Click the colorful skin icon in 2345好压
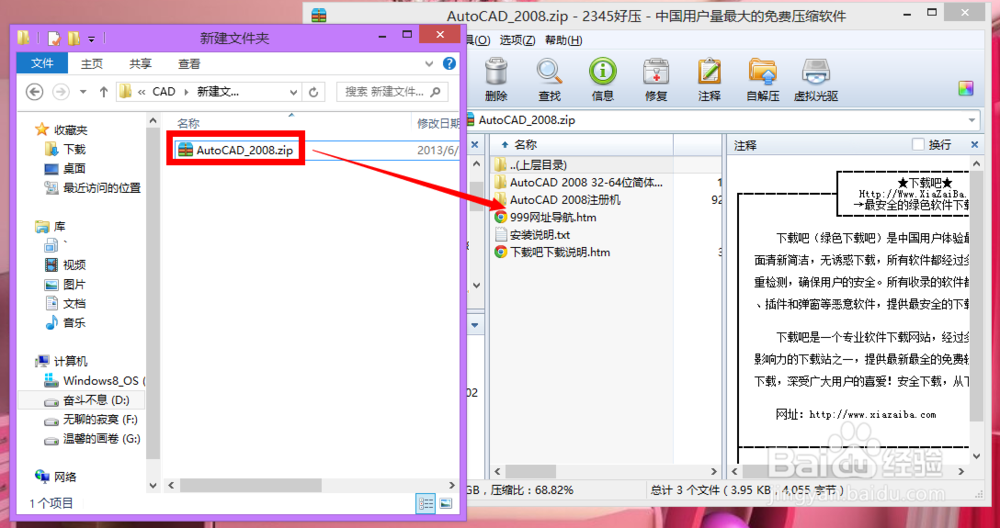Viewport: 1000px width, 528px height. pos(966,89)
